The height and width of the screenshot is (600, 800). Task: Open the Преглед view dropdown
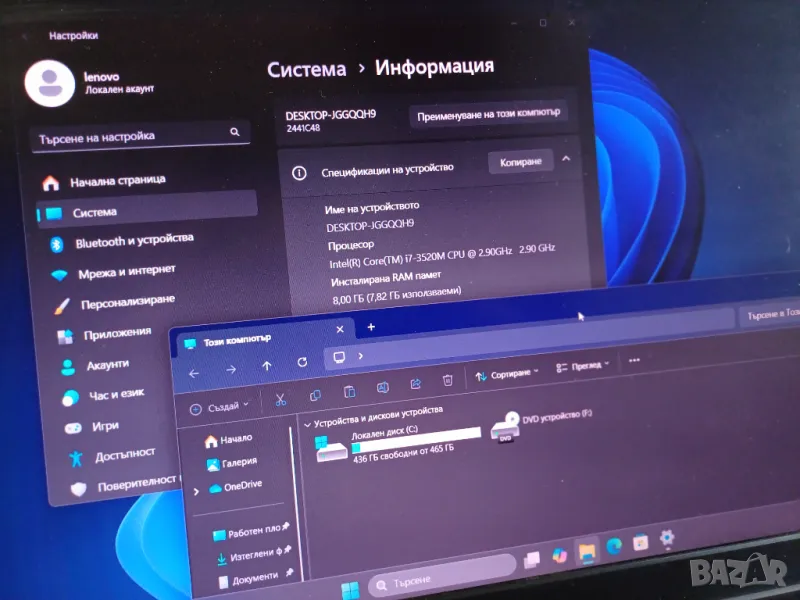pyautogui.click(x=584, y=367)
